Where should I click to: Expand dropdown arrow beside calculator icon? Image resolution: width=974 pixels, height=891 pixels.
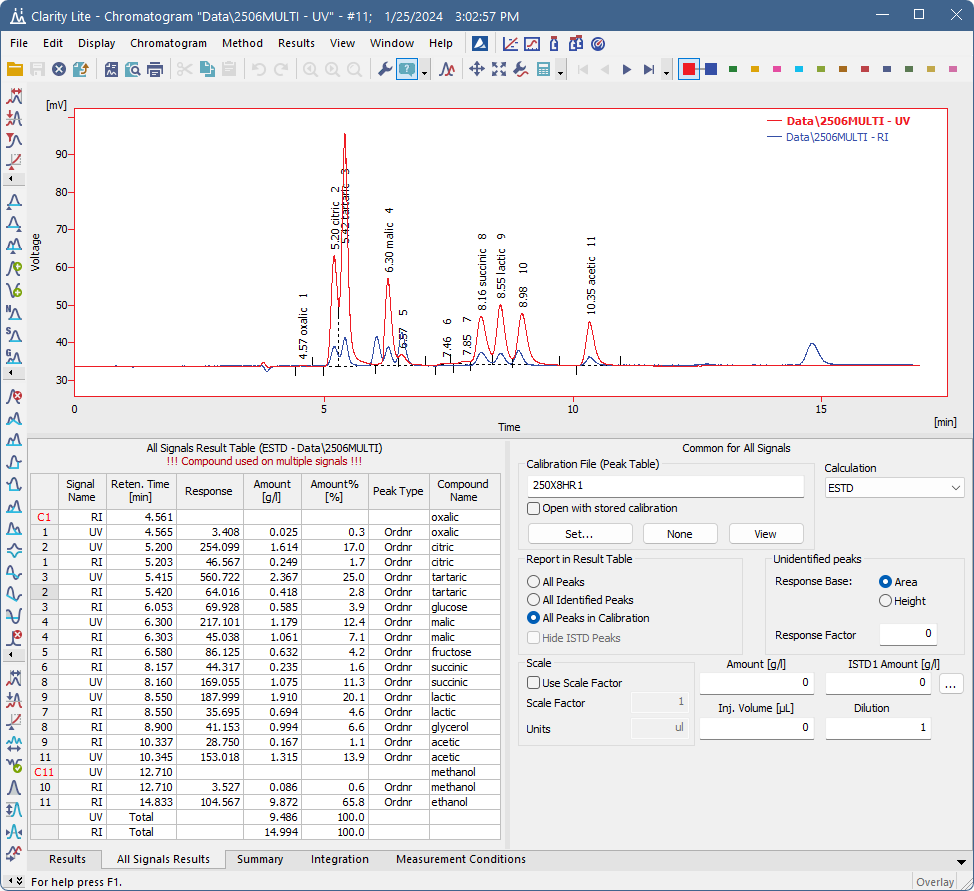click(x=561, y=71)
